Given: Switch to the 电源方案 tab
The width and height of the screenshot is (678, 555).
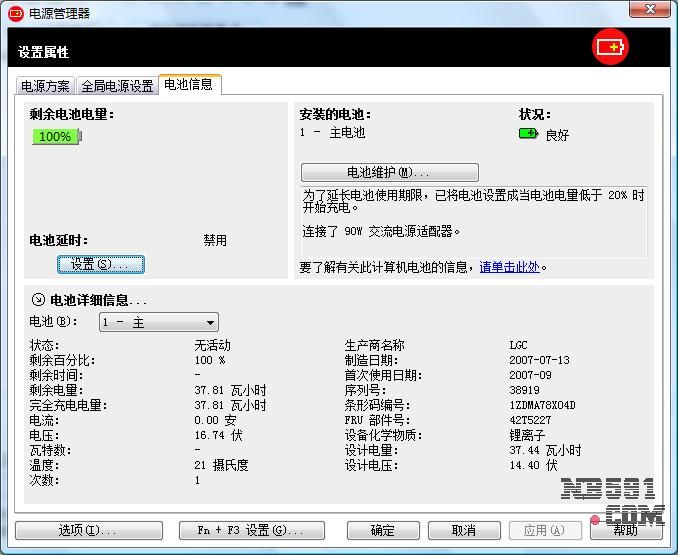Looking at the screenshot, I should pos(46,86).
